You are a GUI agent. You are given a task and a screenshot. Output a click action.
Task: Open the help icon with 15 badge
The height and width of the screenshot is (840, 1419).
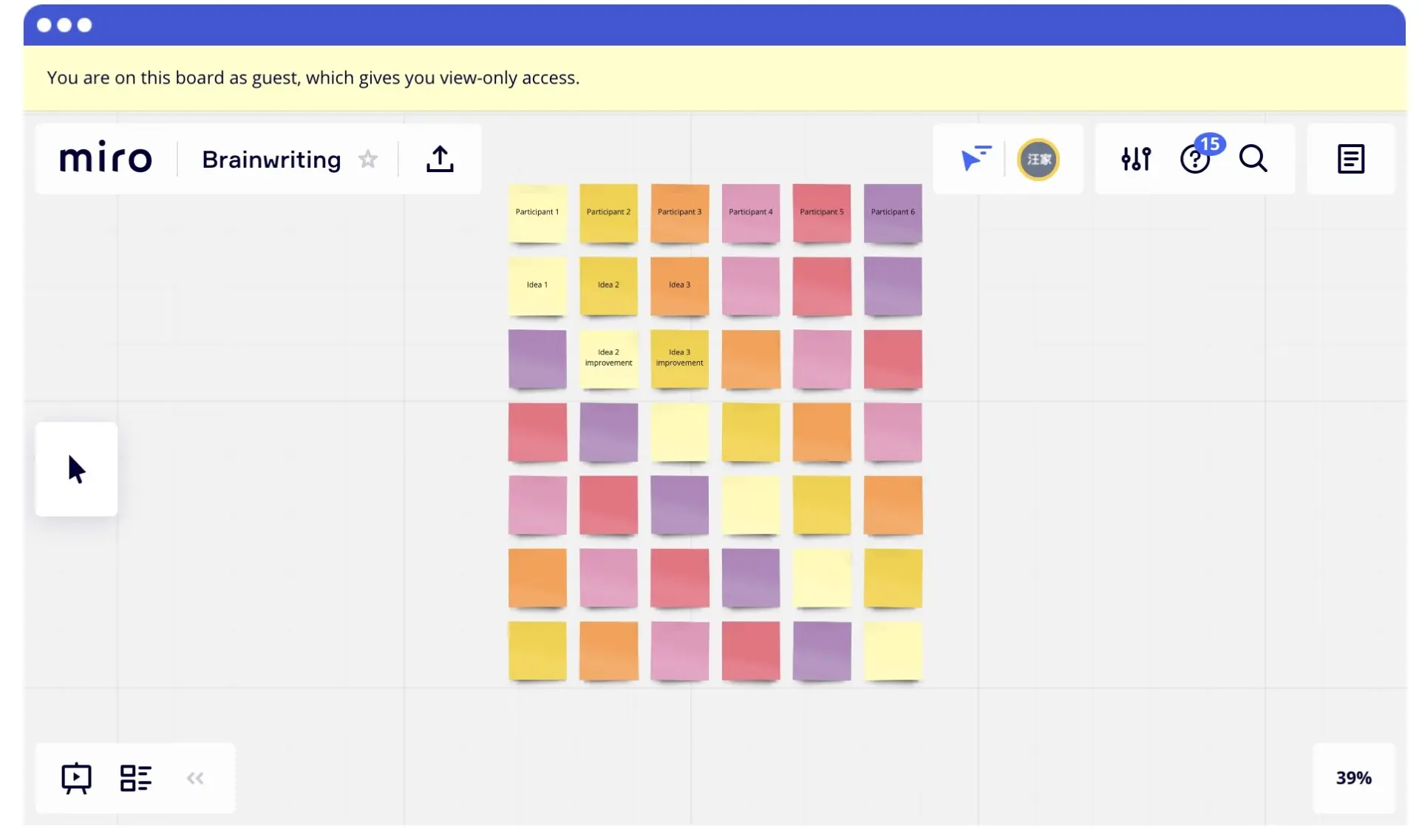coord(1196,159)
